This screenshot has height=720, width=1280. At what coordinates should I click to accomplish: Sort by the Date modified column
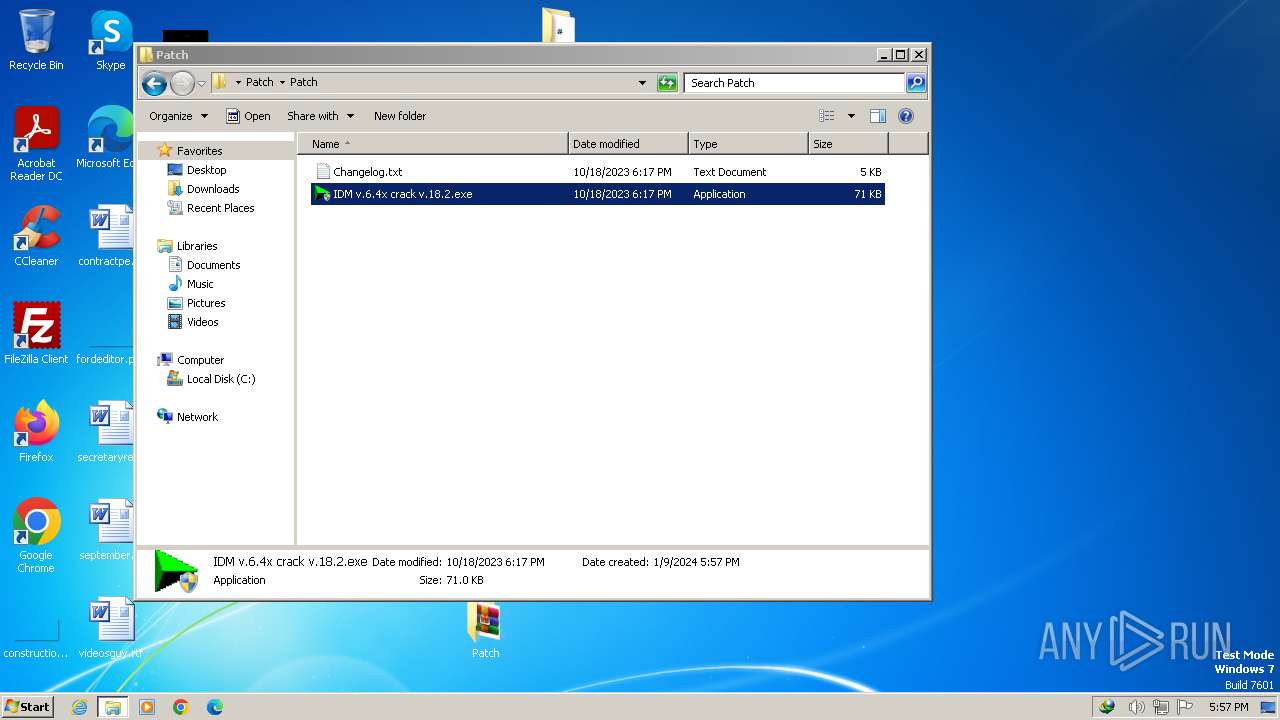628,144
